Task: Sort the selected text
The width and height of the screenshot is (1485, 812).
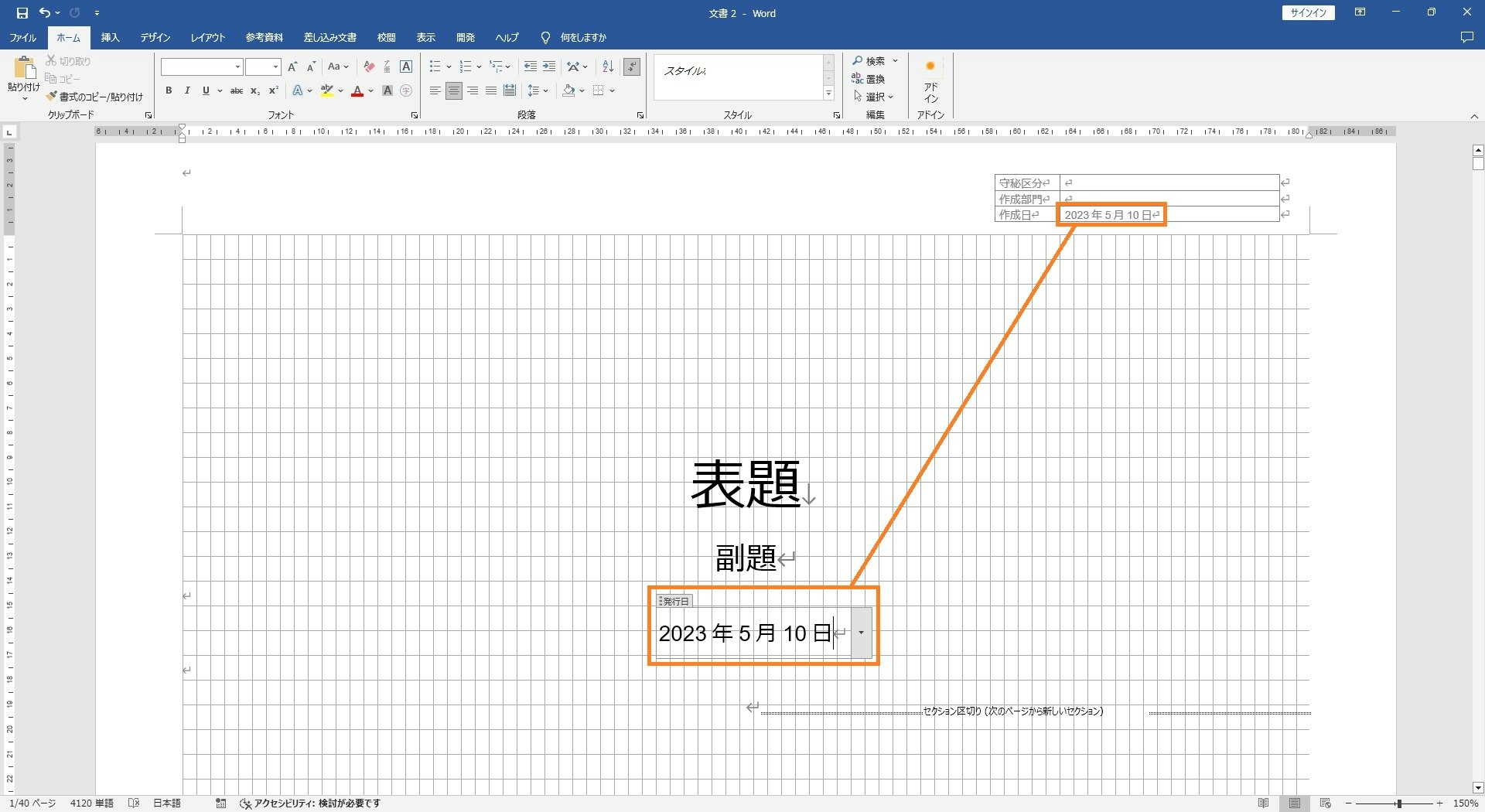Action: tap(608, 67)
